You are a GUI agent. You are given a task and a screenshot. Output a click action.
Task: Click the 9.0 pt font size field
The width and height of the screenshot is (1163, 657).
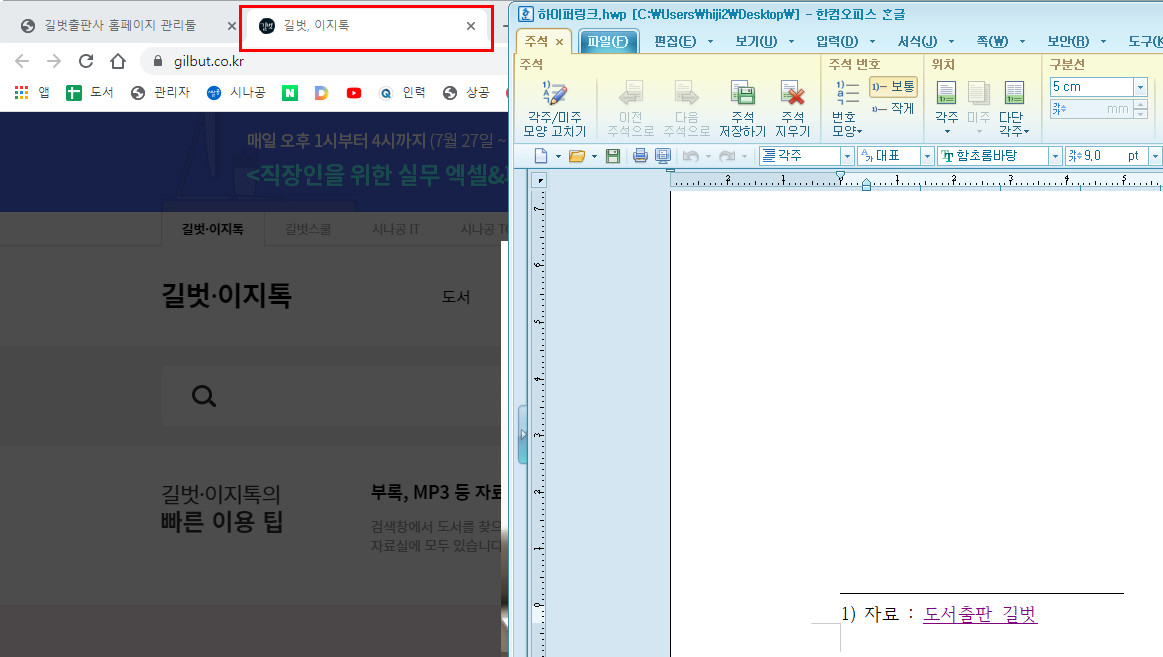click(1105, 156)
